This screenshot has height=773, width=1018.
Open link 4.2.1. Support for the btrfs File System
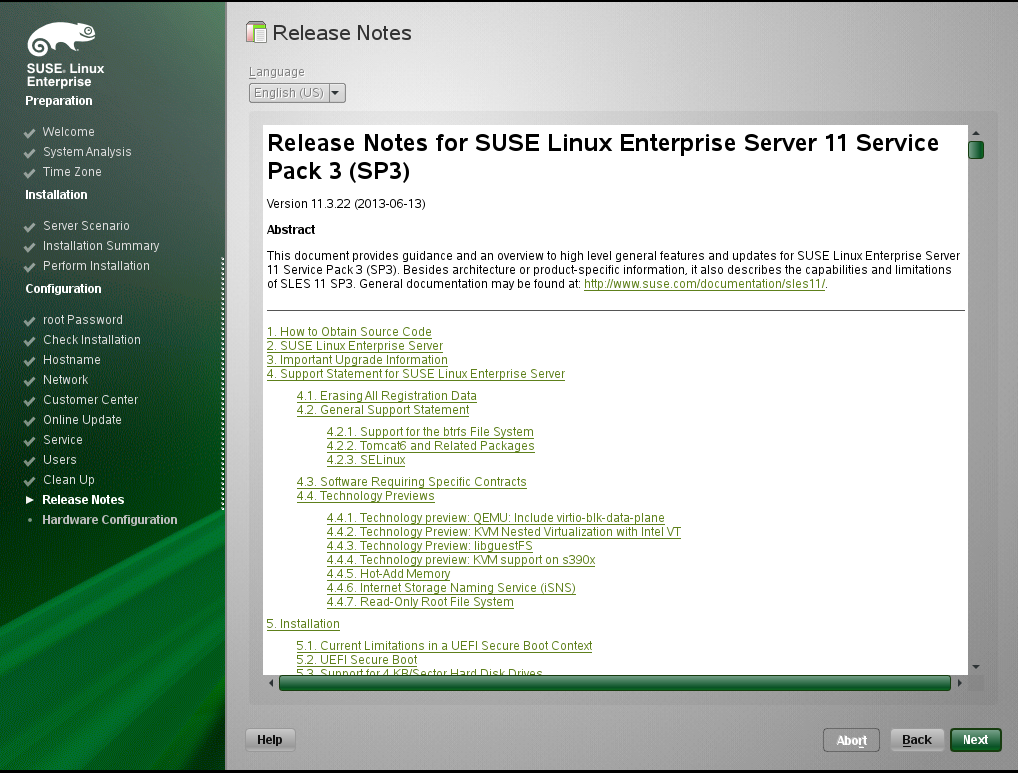(x=430, y=432)
